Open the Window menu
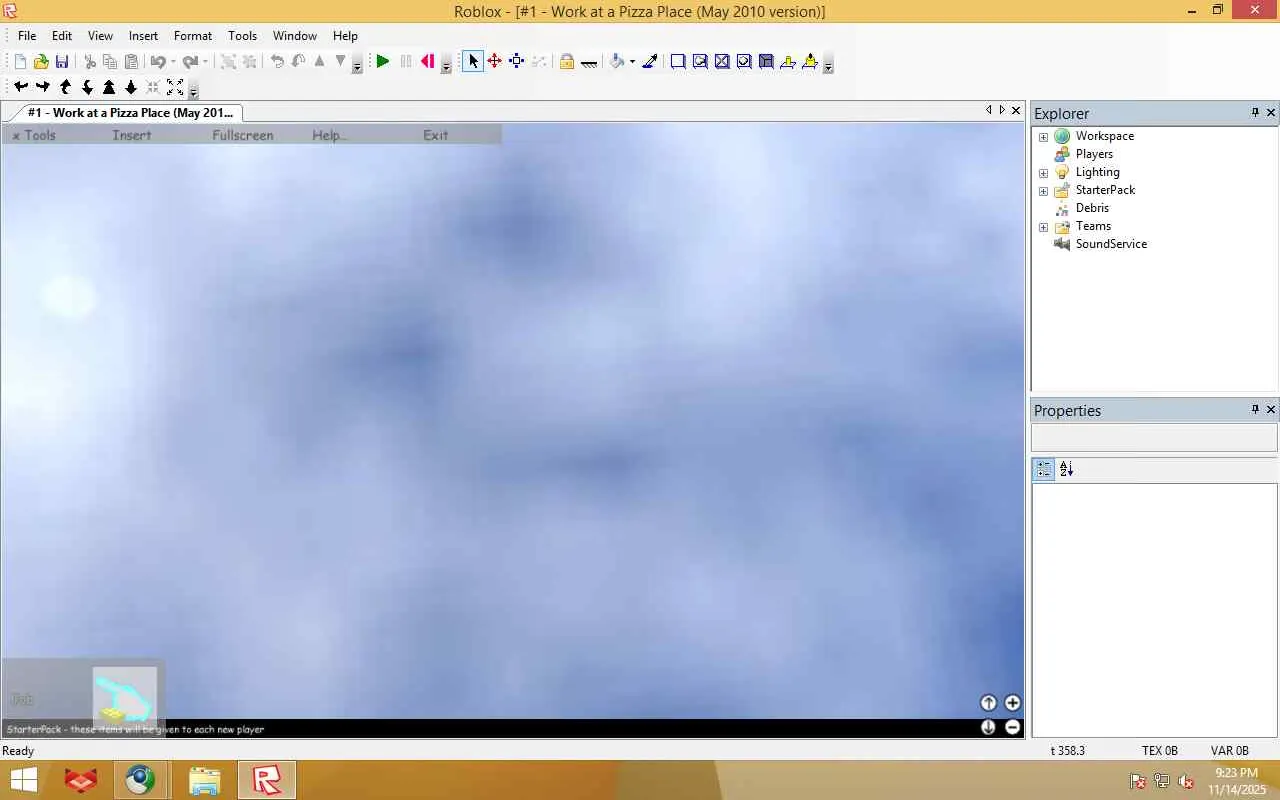Image resolution: width=1280 pixels, height=800 pixels. [295, 36]
